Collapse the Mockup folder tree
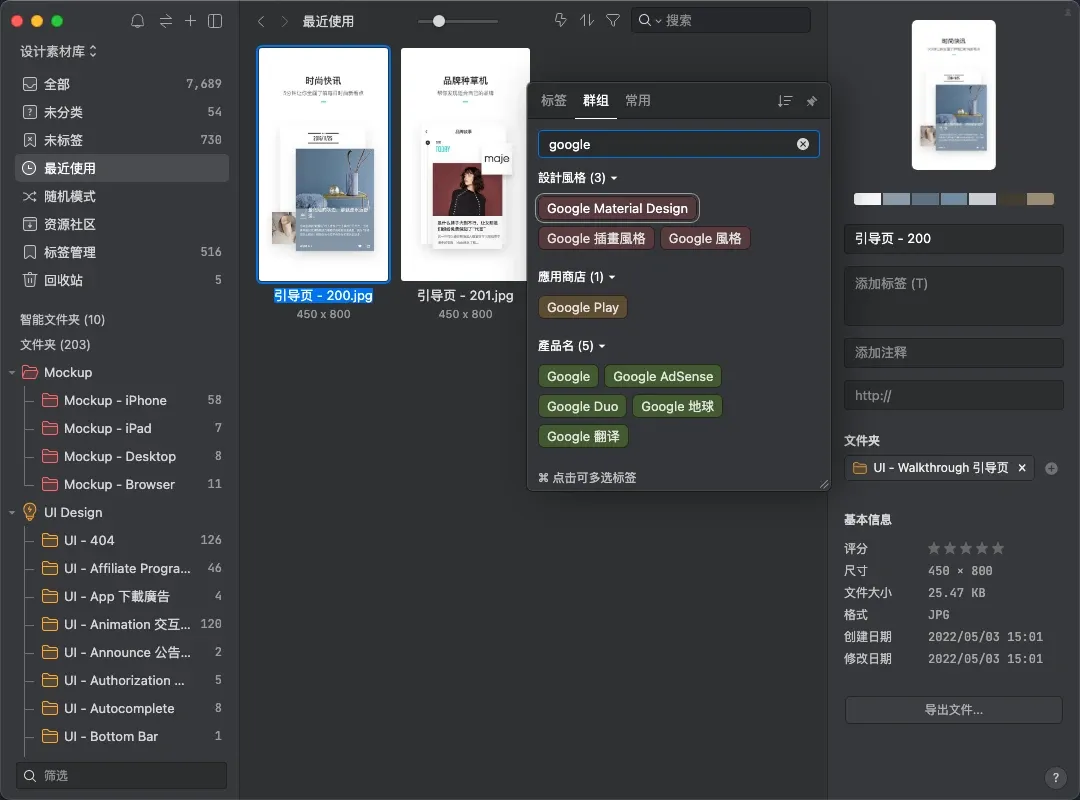Image resolution: width=1080 pixels, height=800 pixels. click(x=12, y=373)
